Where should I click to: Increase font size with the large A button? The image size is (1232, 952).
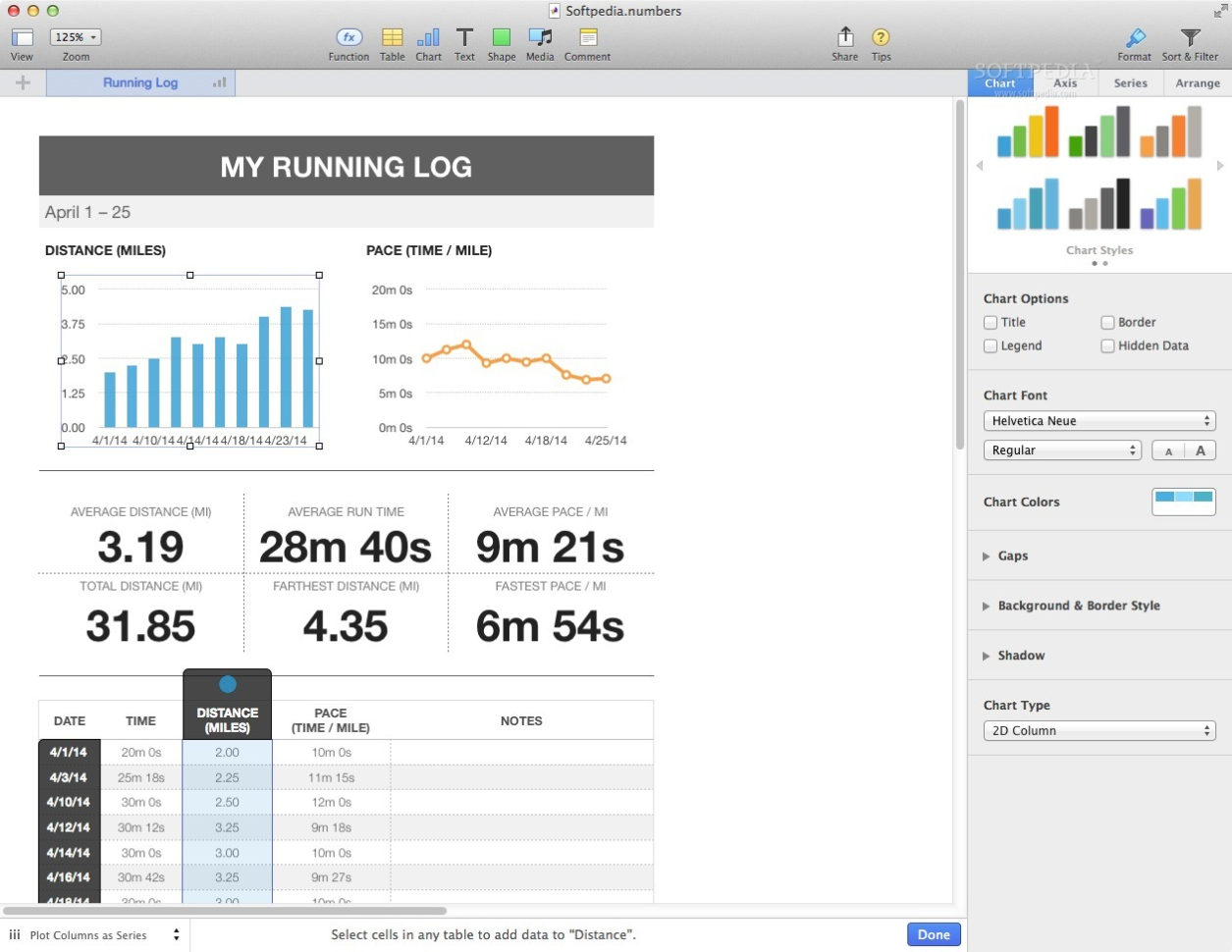pos(1200,450)
